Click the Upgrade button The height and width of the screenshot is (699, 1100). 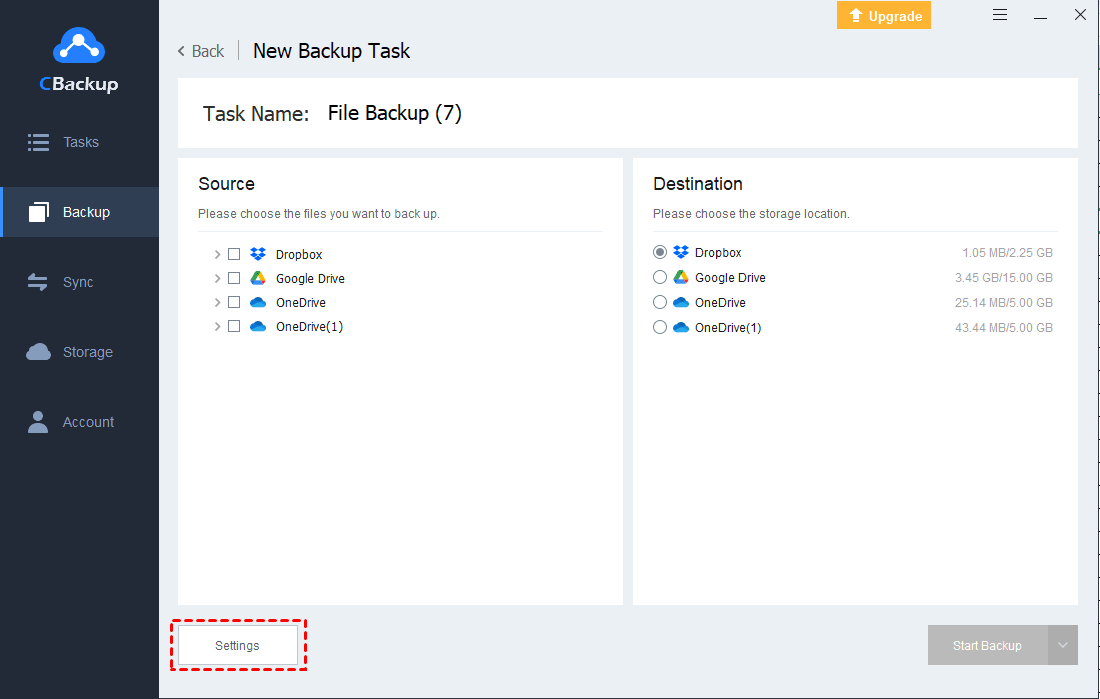(884, 15)
